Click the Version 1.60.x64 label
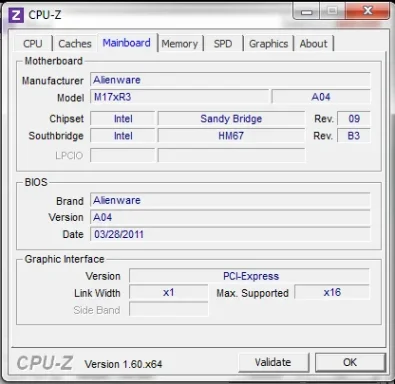Viewport: 395px width, 384px height. (x=123, y=364)
